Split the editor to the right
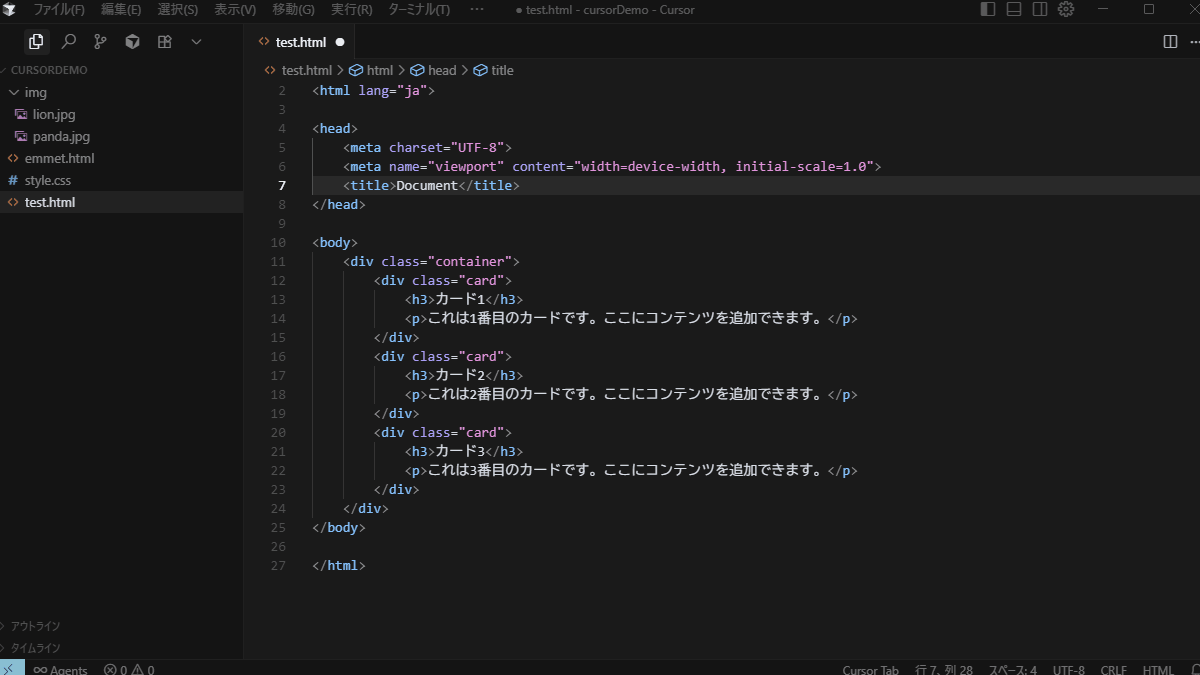 (x=1170, y=42)
